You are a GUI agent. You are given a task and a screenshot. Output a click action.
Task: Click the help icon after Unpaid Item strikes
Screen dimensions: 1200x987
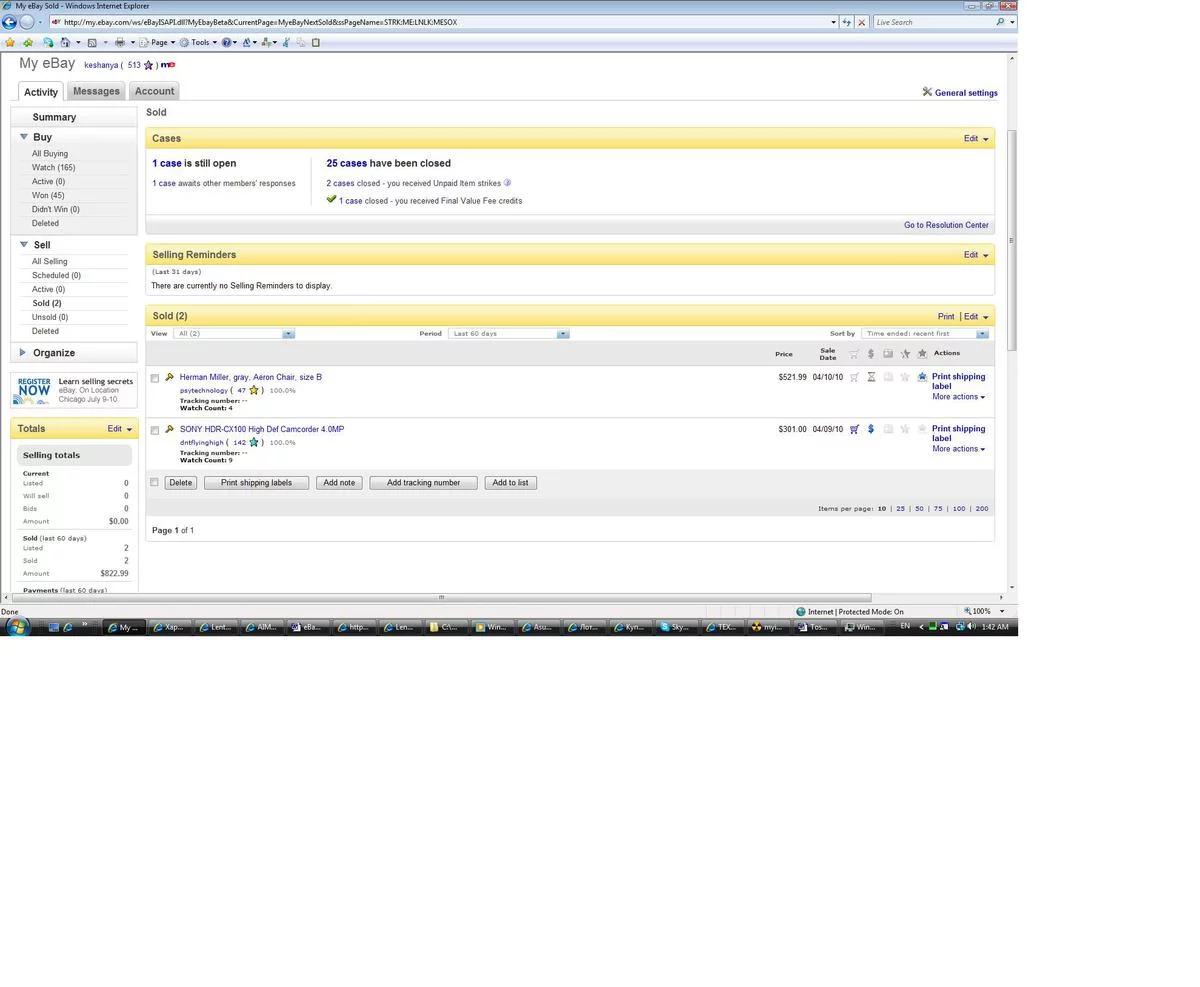(x=507, y=183)
